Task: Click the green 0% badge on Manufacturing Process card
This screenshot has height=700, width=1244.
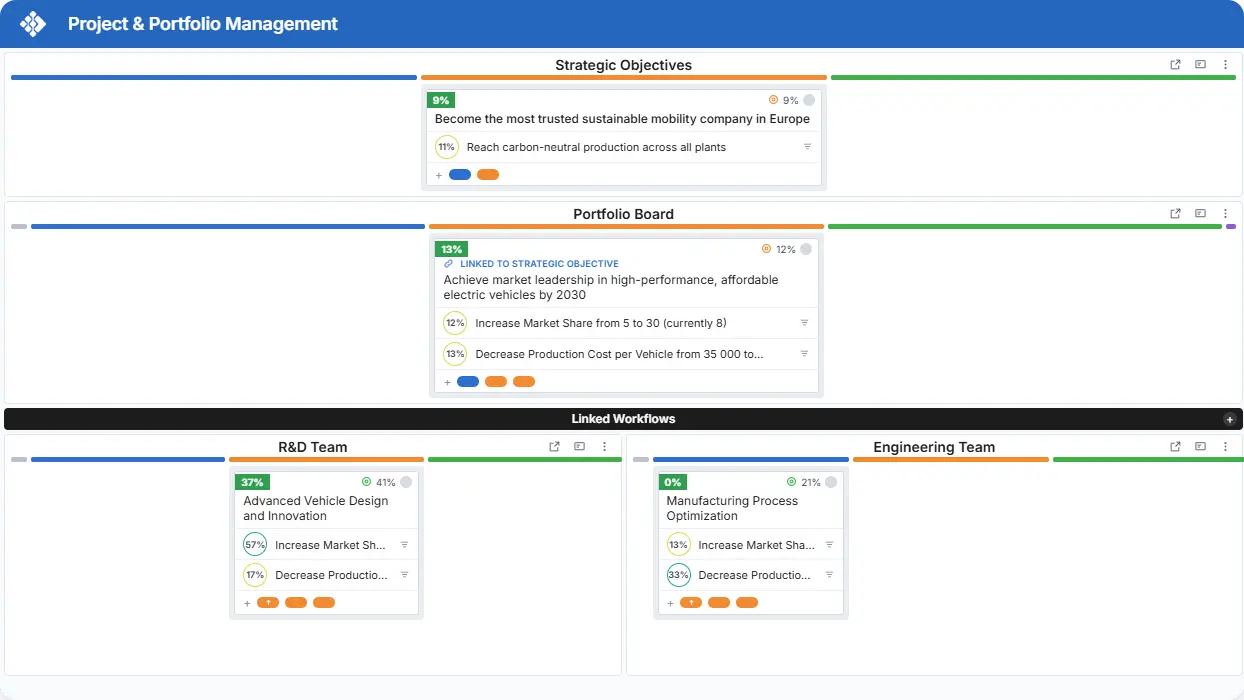Action: click(673, 482)
